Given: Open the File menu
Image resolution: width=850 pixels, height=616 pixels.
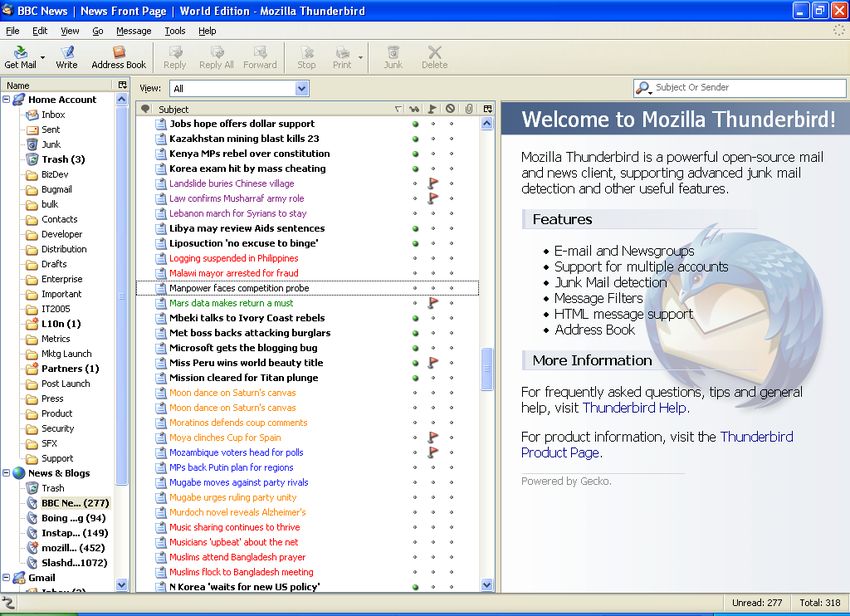Looking at the screenshot, I should 12,31.
